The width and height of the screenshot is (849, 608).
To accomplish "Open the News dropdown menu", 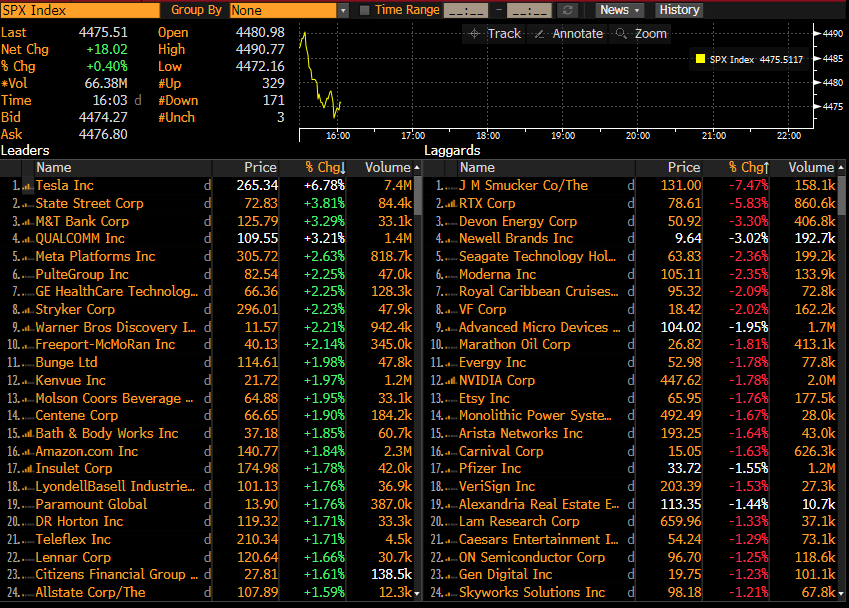I will pyautogui.click(x=619, y=10).
